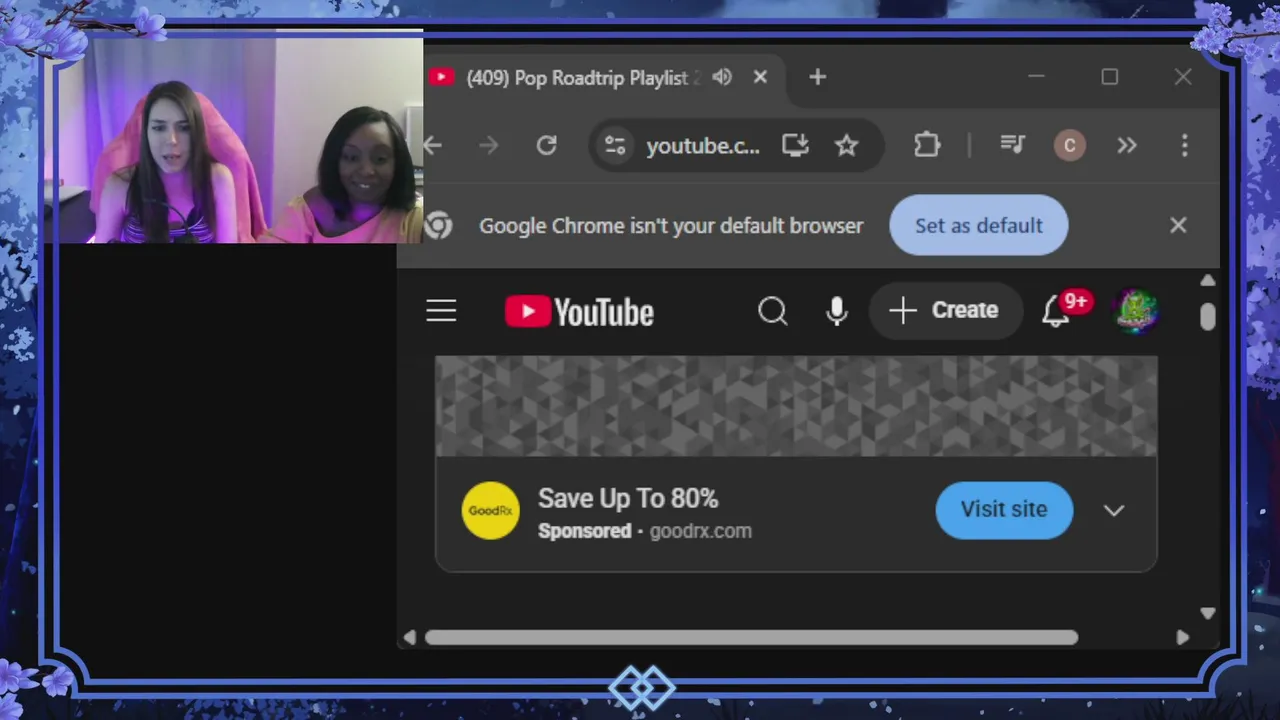View site information icon in address bar
The height and width of the screenshot is (720, 1280).
pyautogui.click(x=615, y=146)
